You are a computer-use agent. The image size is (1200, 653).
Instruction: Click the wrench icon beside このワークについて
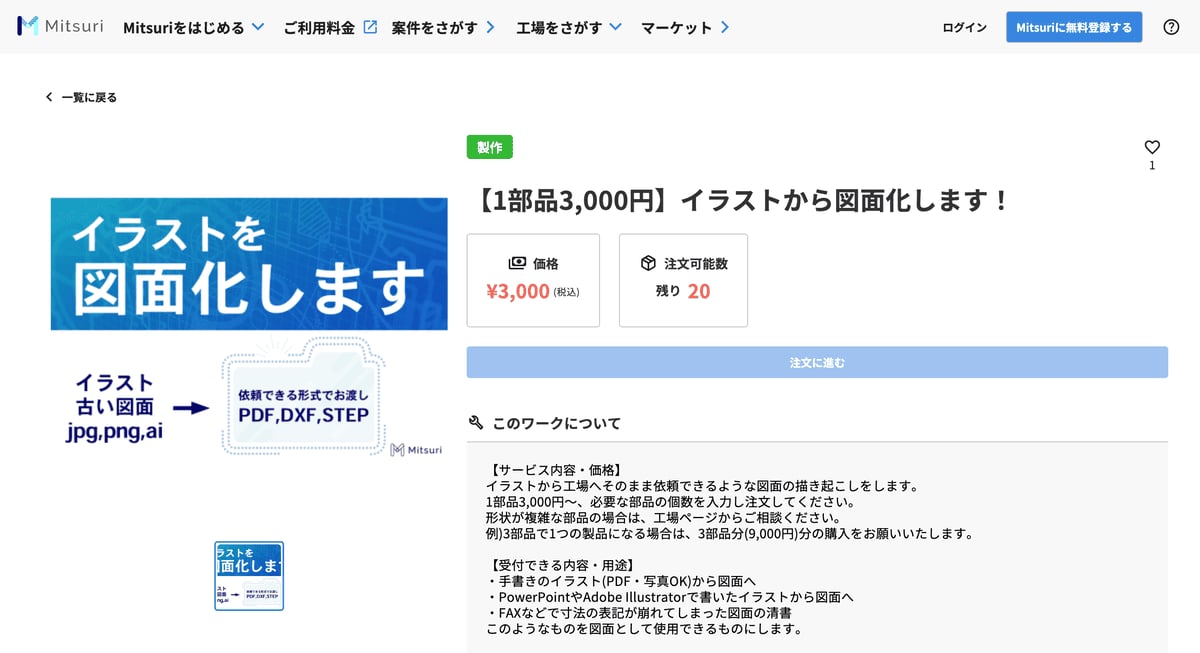476,422
